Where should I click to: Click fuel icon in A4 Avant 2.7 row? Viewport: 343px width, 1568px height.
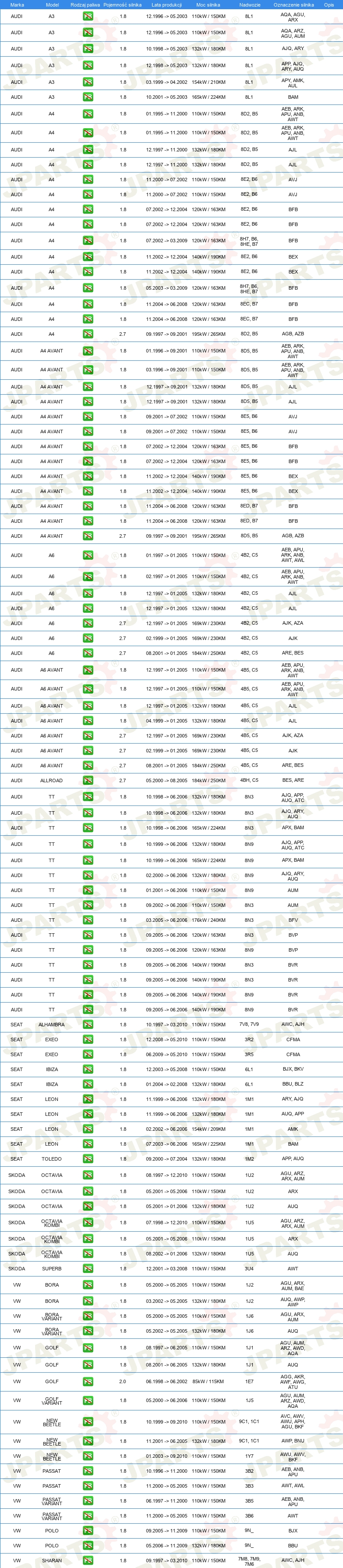88,536
